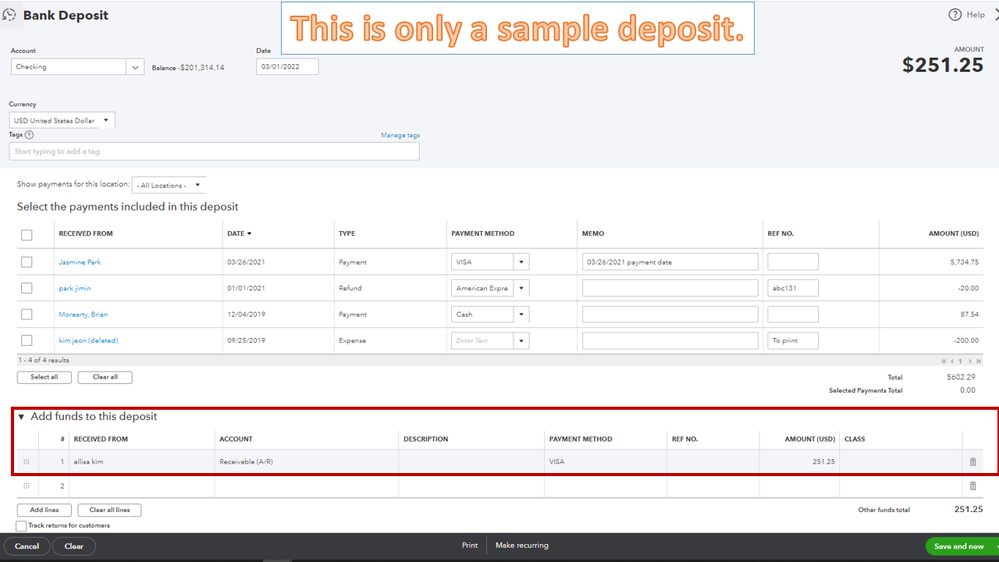Check the Jasmine Park payment row

tap(27, 262)
